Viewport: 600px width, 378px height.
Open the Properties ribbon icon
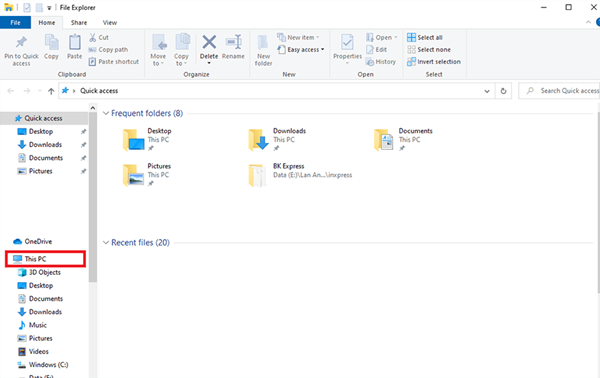[x=347, y=42]
